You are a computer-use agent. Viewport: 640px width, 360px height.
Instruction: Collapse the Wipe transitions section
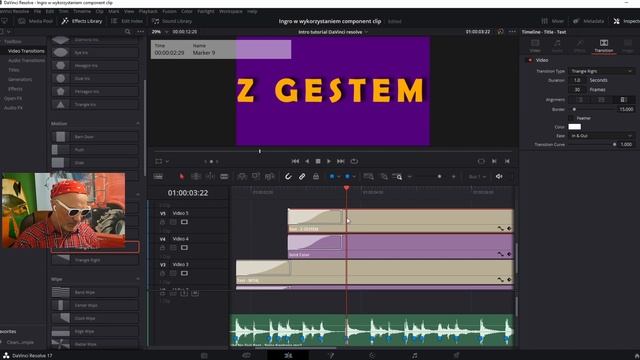[x=138, y=279]
